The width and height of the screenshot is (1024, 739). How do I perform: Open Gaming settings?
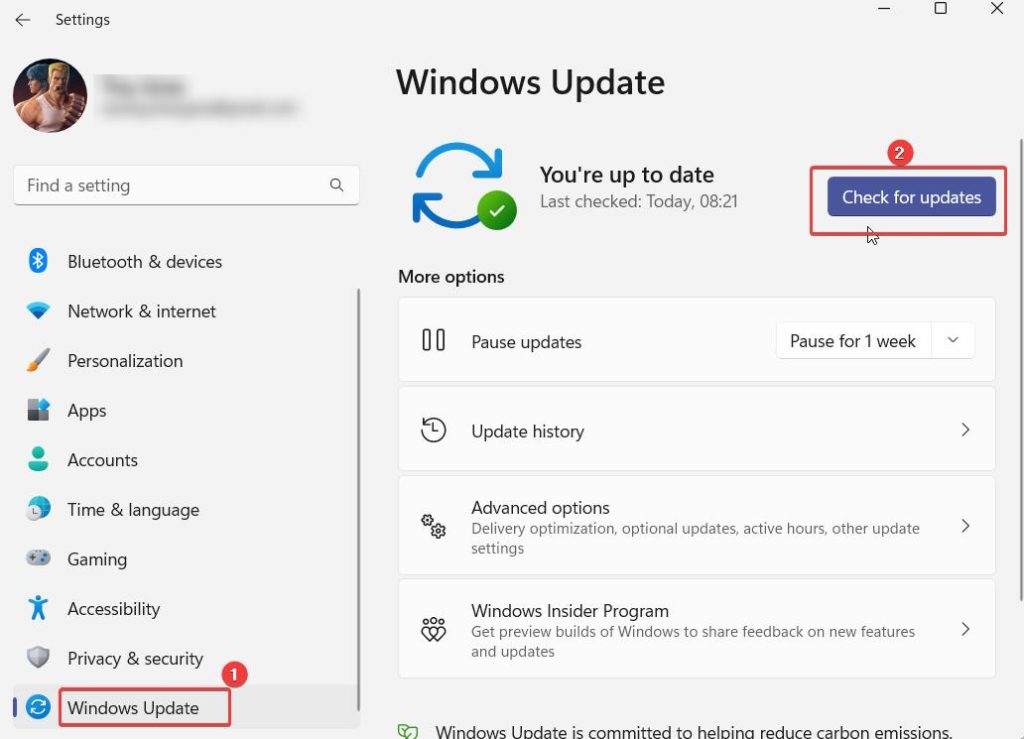tap(97, 559)
